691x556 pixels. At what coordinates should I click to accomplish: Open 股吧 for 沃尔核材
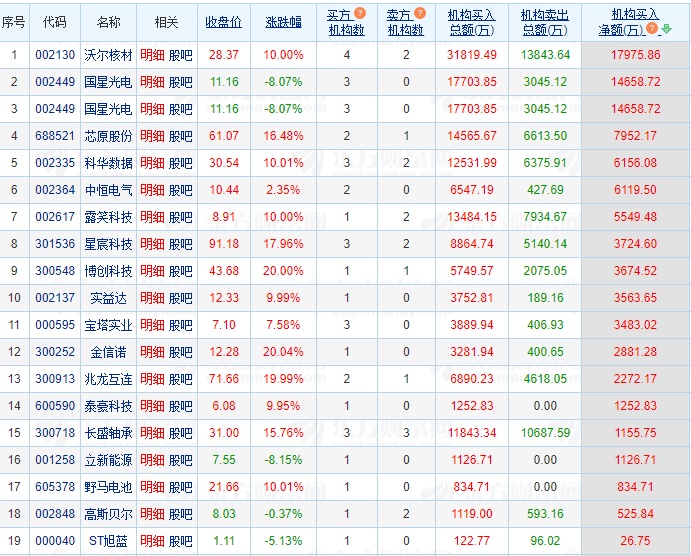[181, 55]
